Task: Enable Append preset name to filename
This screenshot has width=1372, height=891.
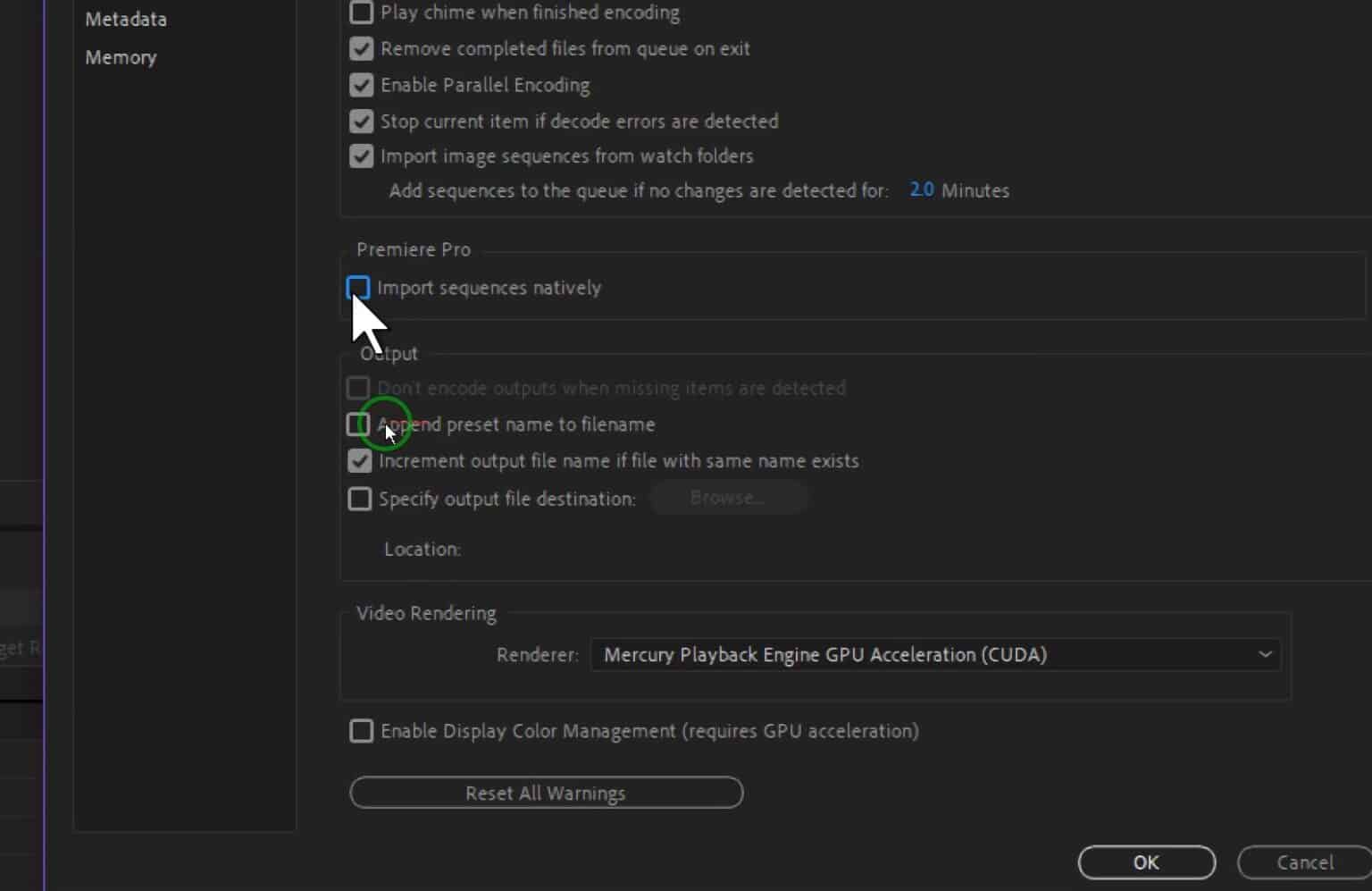Action: 357,424
